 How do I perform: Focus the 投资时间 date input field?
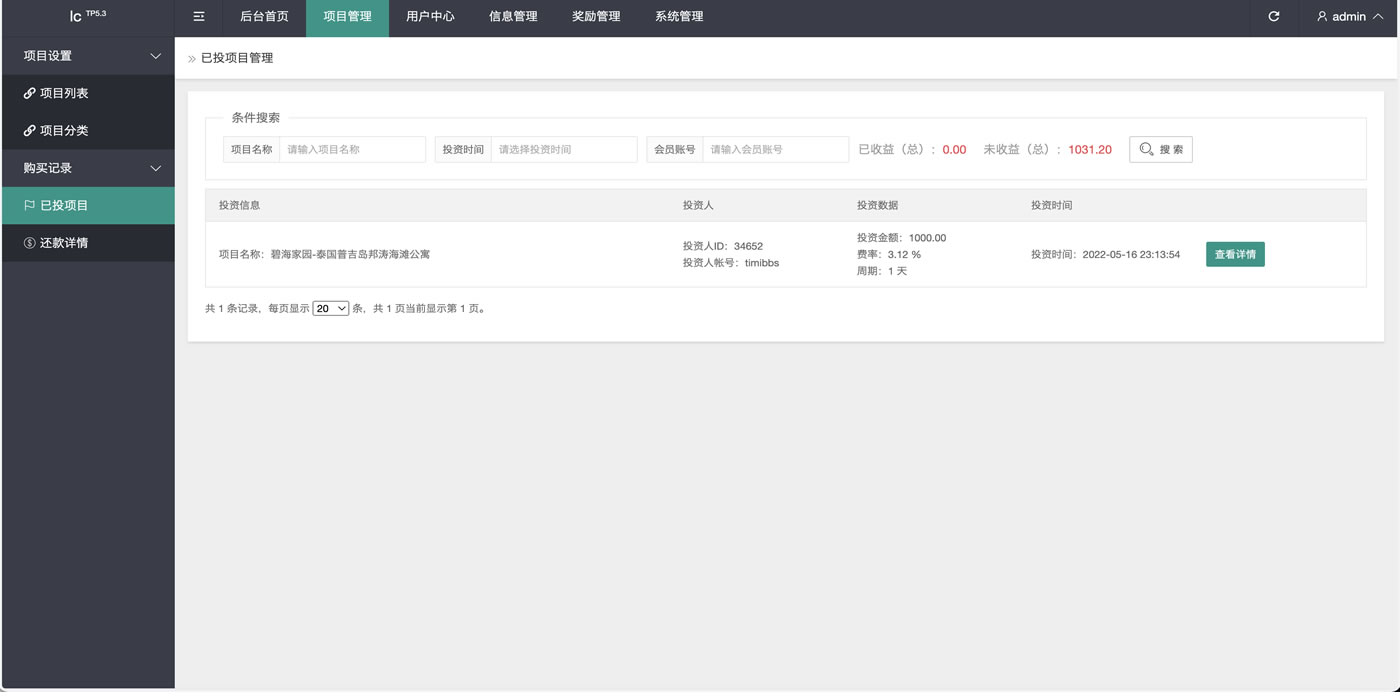tap(564, 149)
